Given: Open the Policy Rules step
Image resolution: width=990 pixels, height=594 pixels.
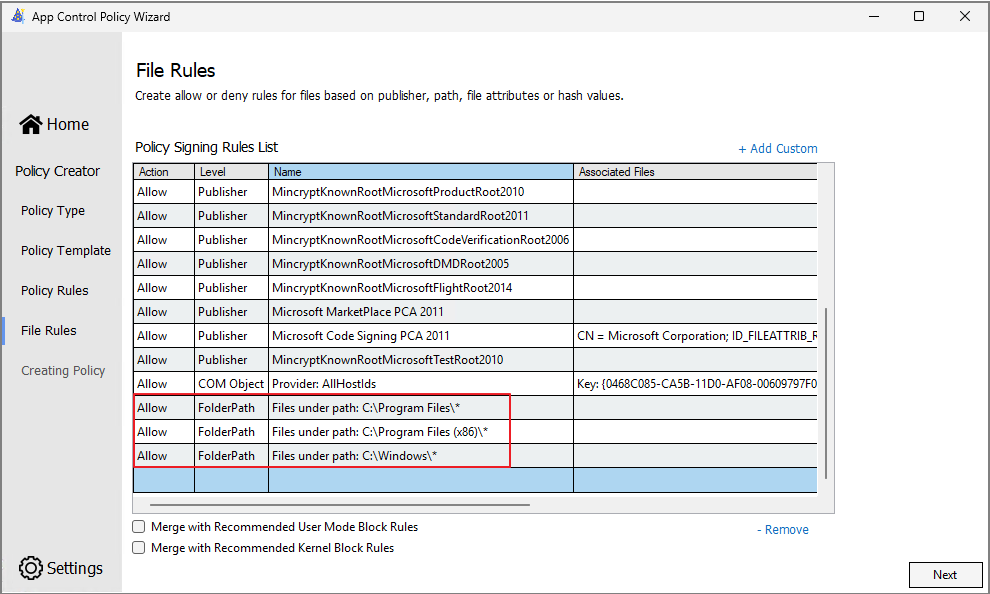Looking at the screenshot, I should point(55,290).
